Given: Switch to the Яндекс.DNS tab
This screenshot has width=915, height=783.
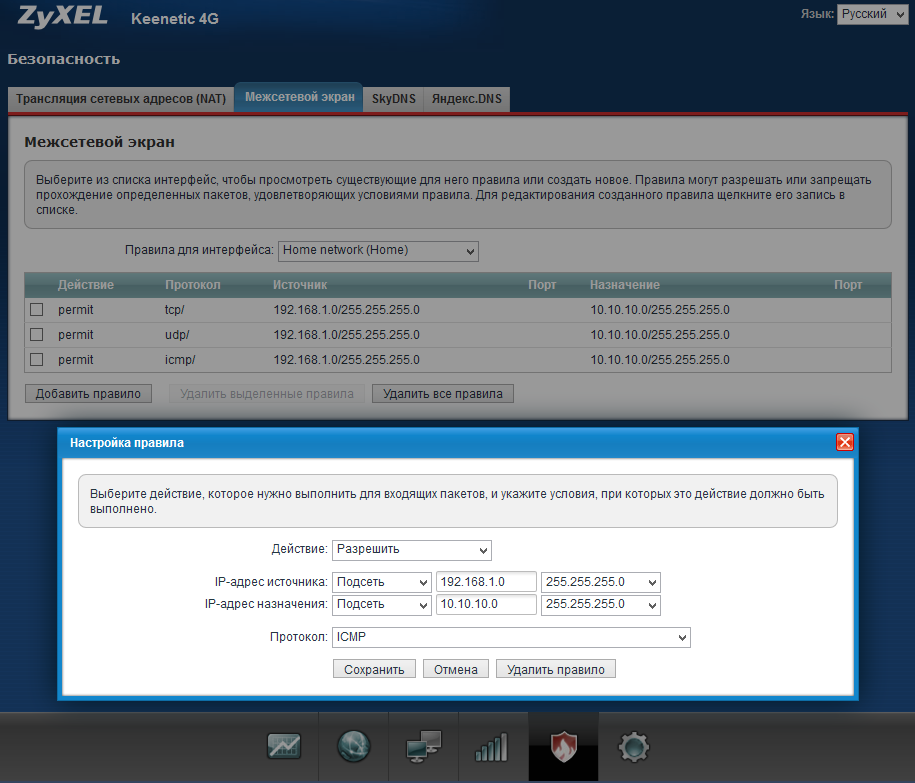Looking at the screenshot, I should 466,99.
